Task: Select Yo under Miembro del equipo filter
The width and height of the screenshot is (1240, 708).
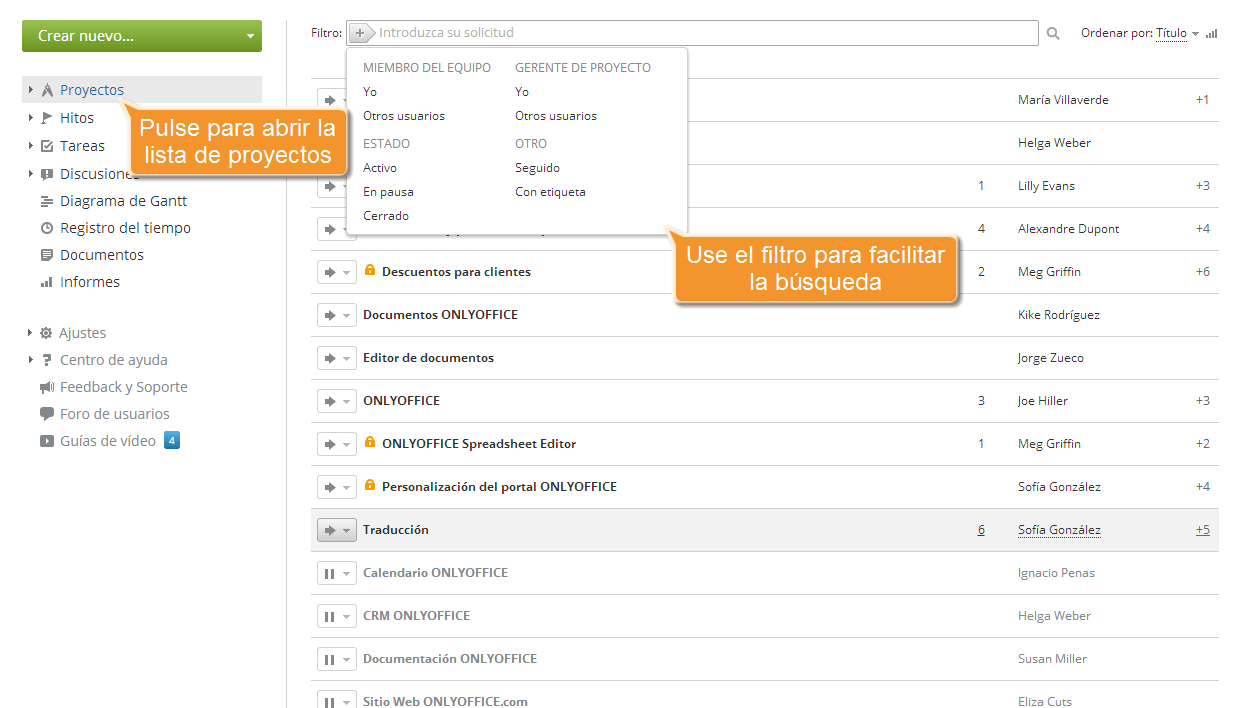Action: [370, 92]
